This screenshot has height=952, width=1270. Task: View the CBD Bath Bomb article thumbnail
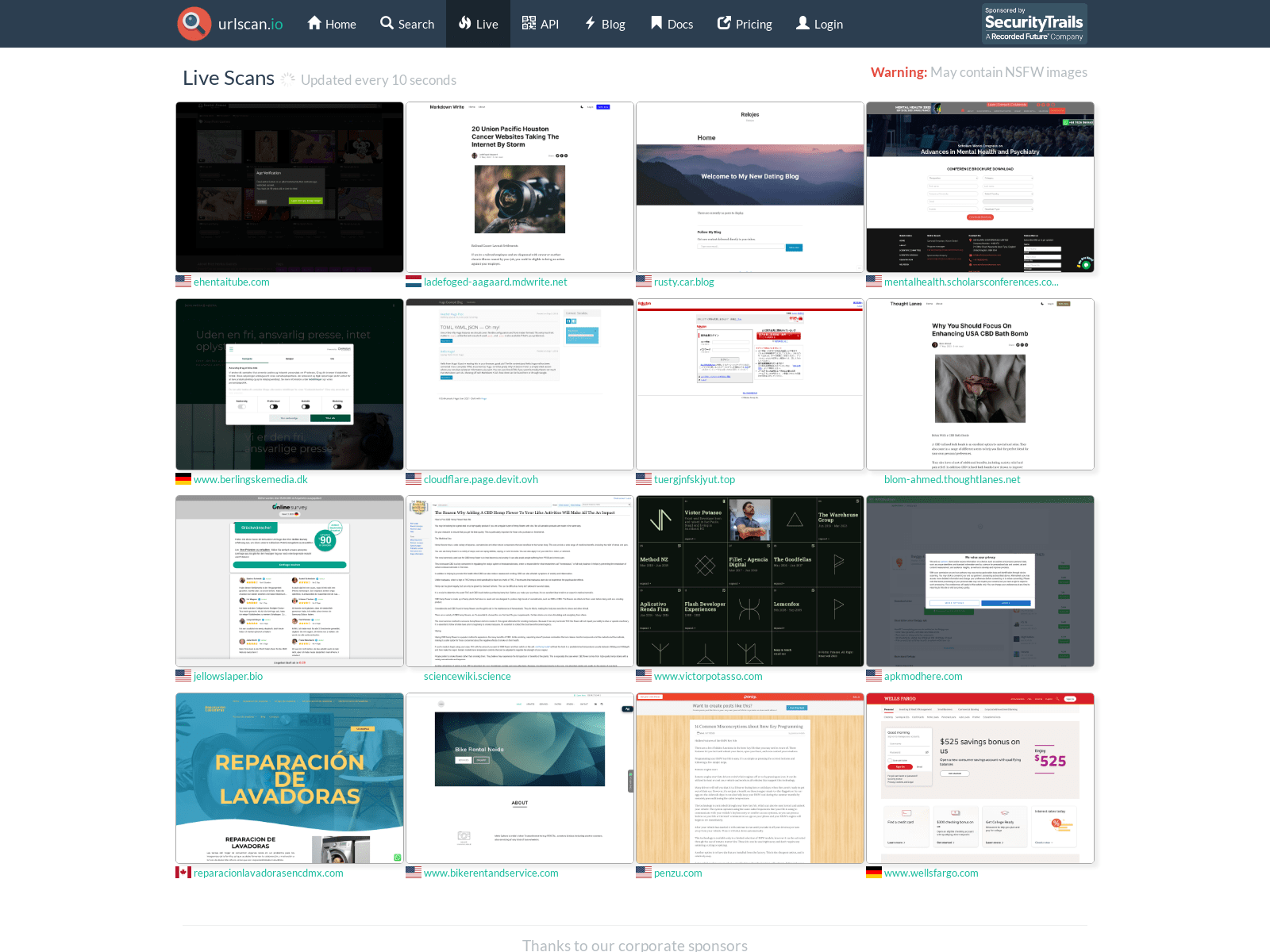pos(980,384)
